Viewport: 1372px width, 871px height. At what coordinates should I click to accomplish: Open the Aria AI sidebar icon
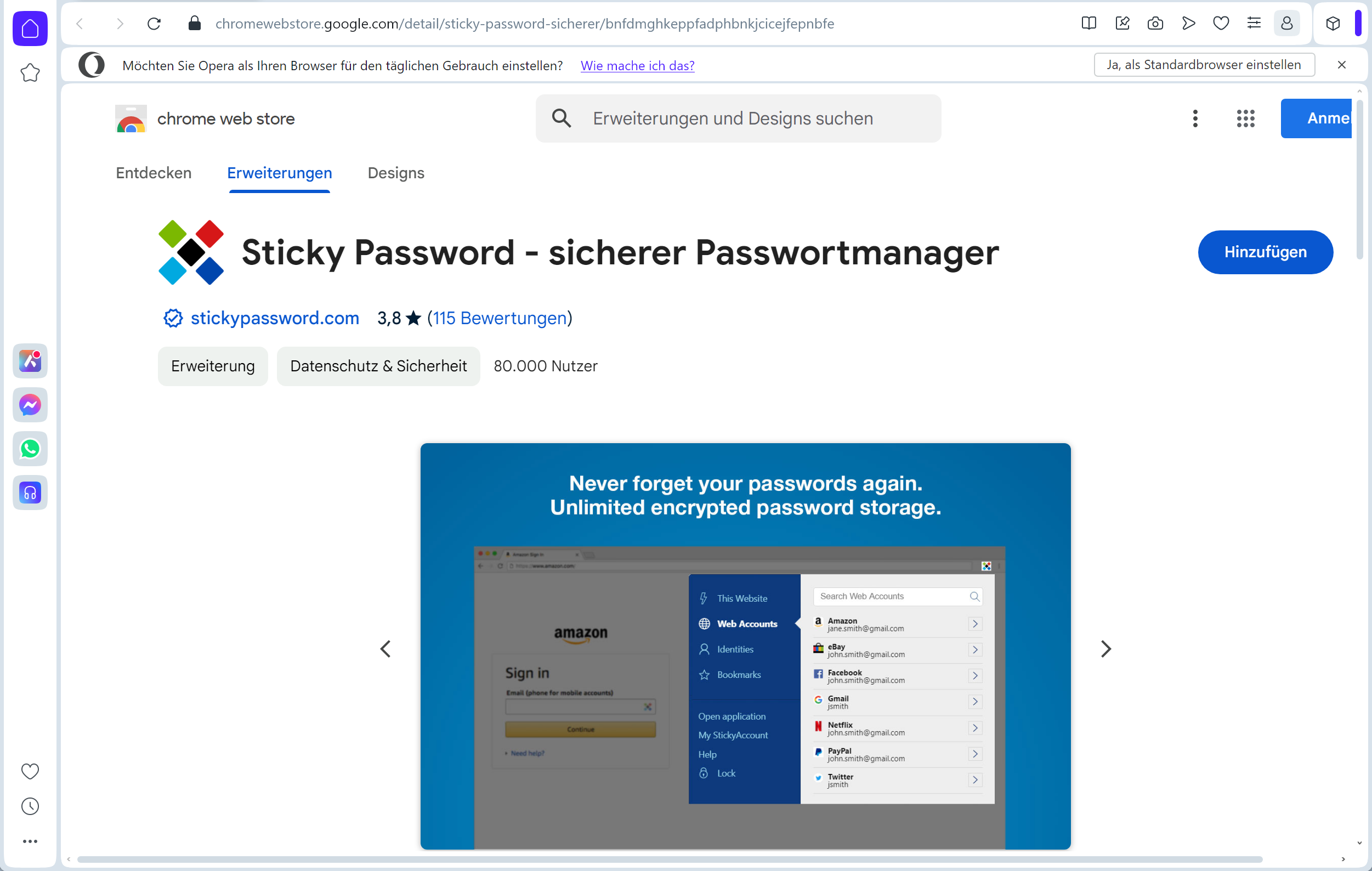pyautogui.click(x=30, y=361)
